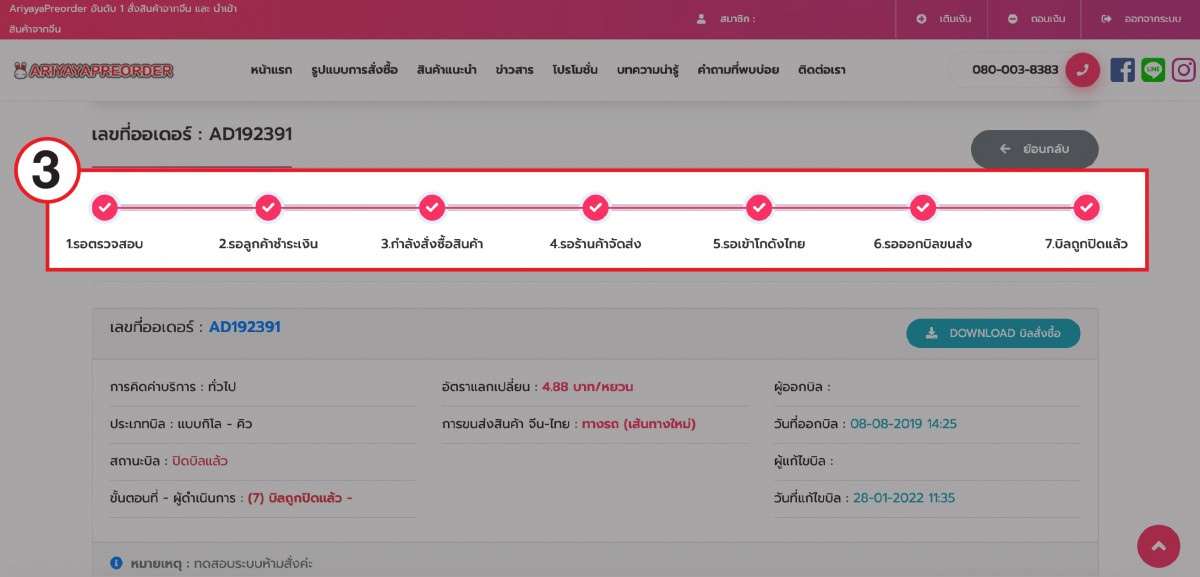This screenshot has height=577, width=1200.
Task: Select step 4 รอร้านค้าจัดส่ง checkmark
Action: point(596,207)
